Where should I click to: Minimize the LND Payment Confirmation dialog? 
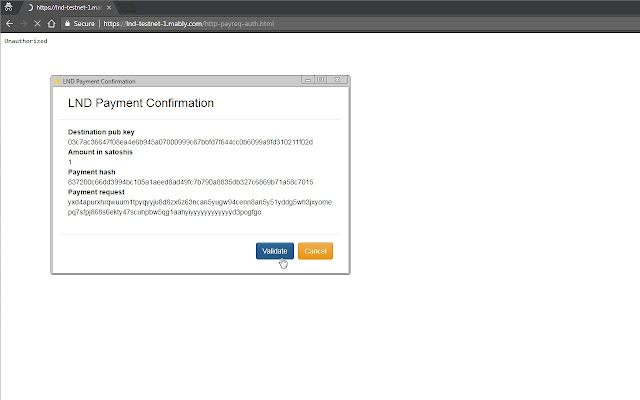(308, 80)
